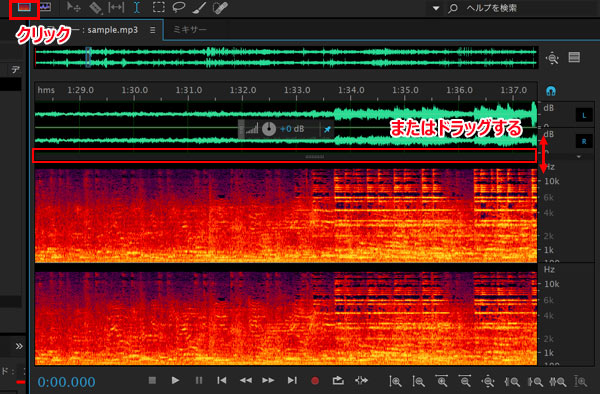The height and width of the screenshot is (394, 600).
Task: Click the 1:35.0 mark on timeline ruler
Action: (405, 90)
